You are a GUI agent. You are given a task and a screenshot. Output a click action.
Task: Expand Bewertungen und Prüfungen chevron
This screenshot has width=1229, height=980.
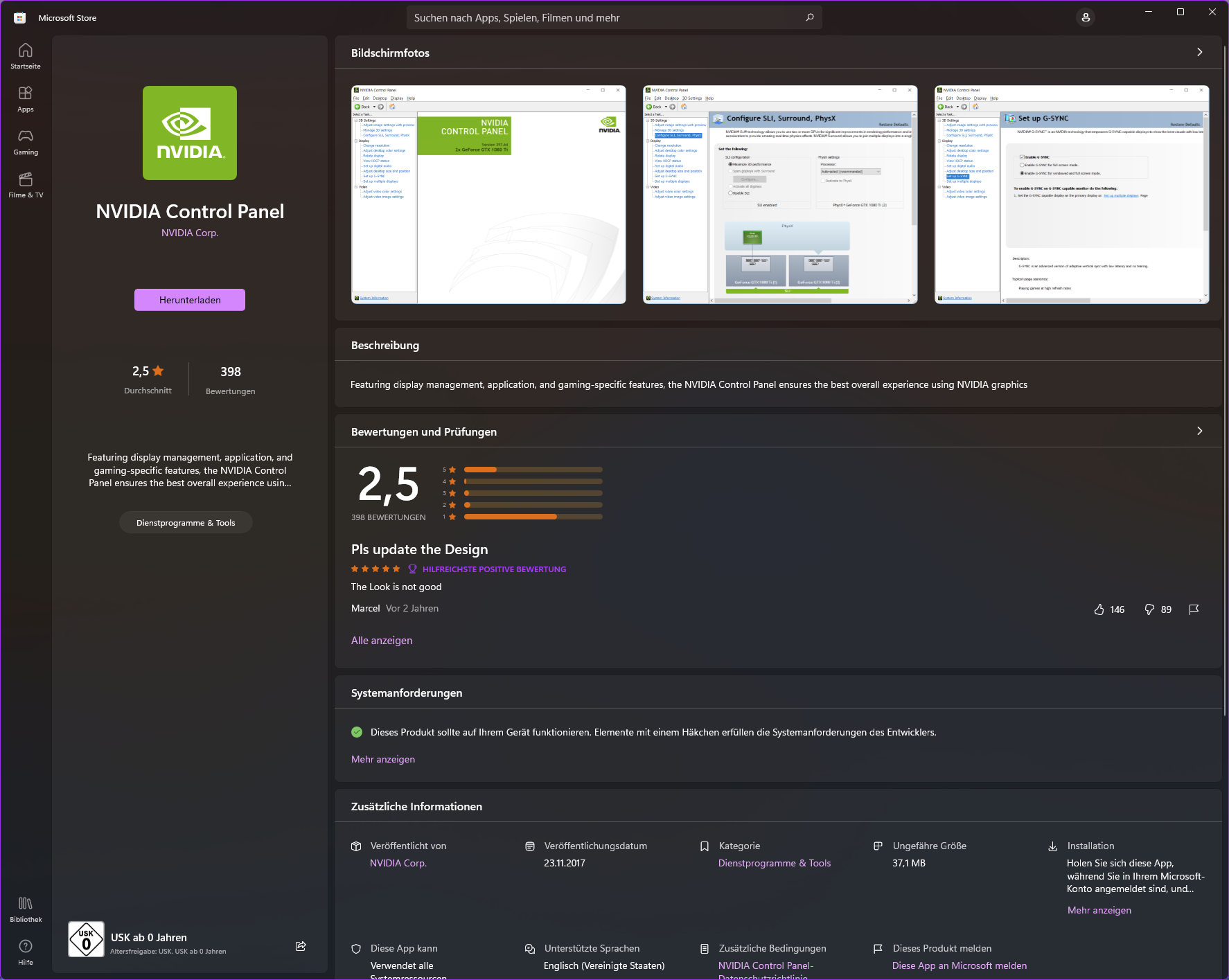point(1200,431)
